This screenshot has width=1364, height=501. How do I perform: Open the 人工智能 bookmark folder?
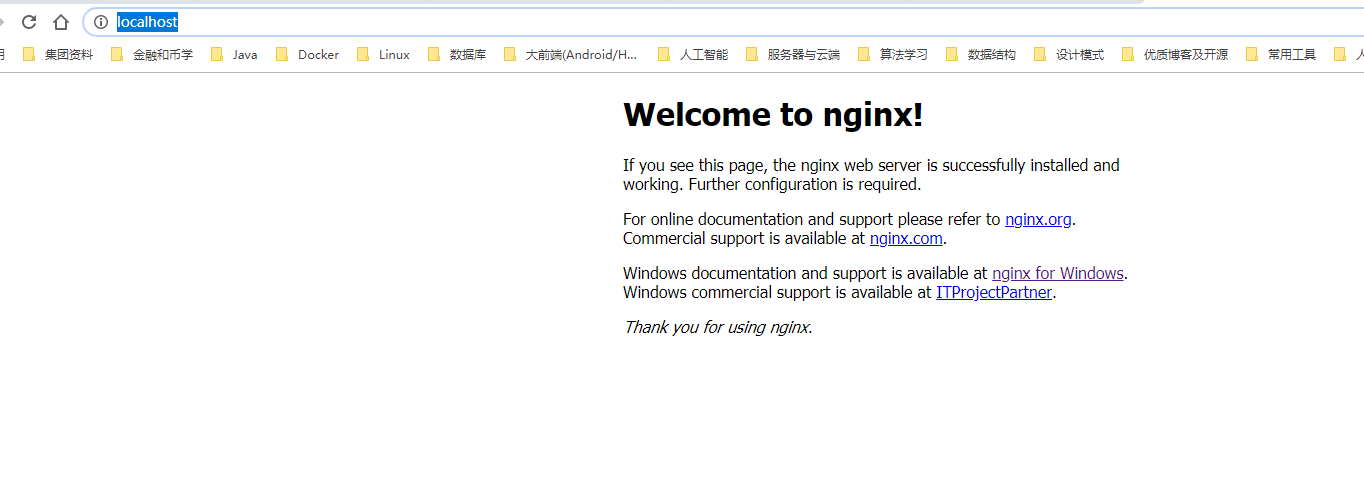(x=693, y=55)
